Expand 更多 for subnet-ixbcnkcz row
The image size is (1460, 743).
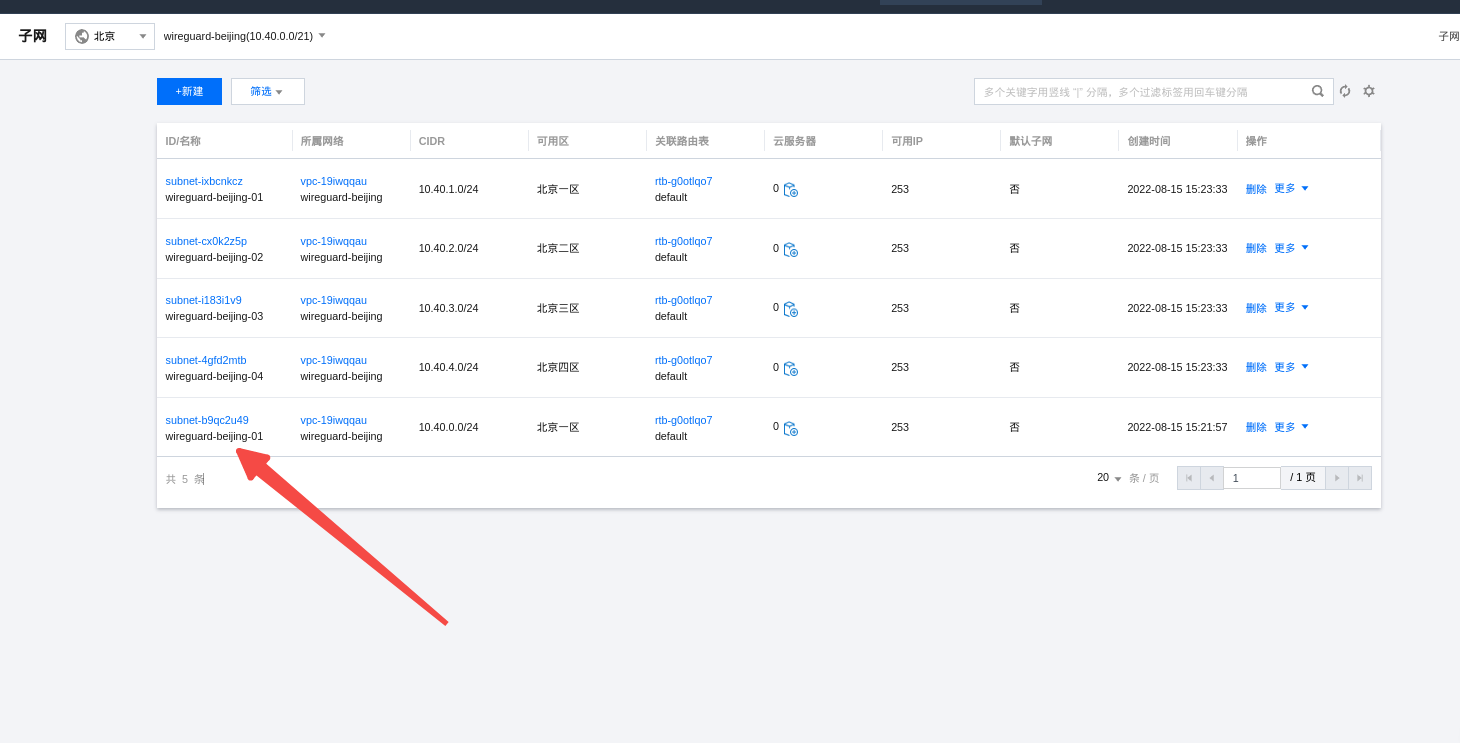(1291, 188)
